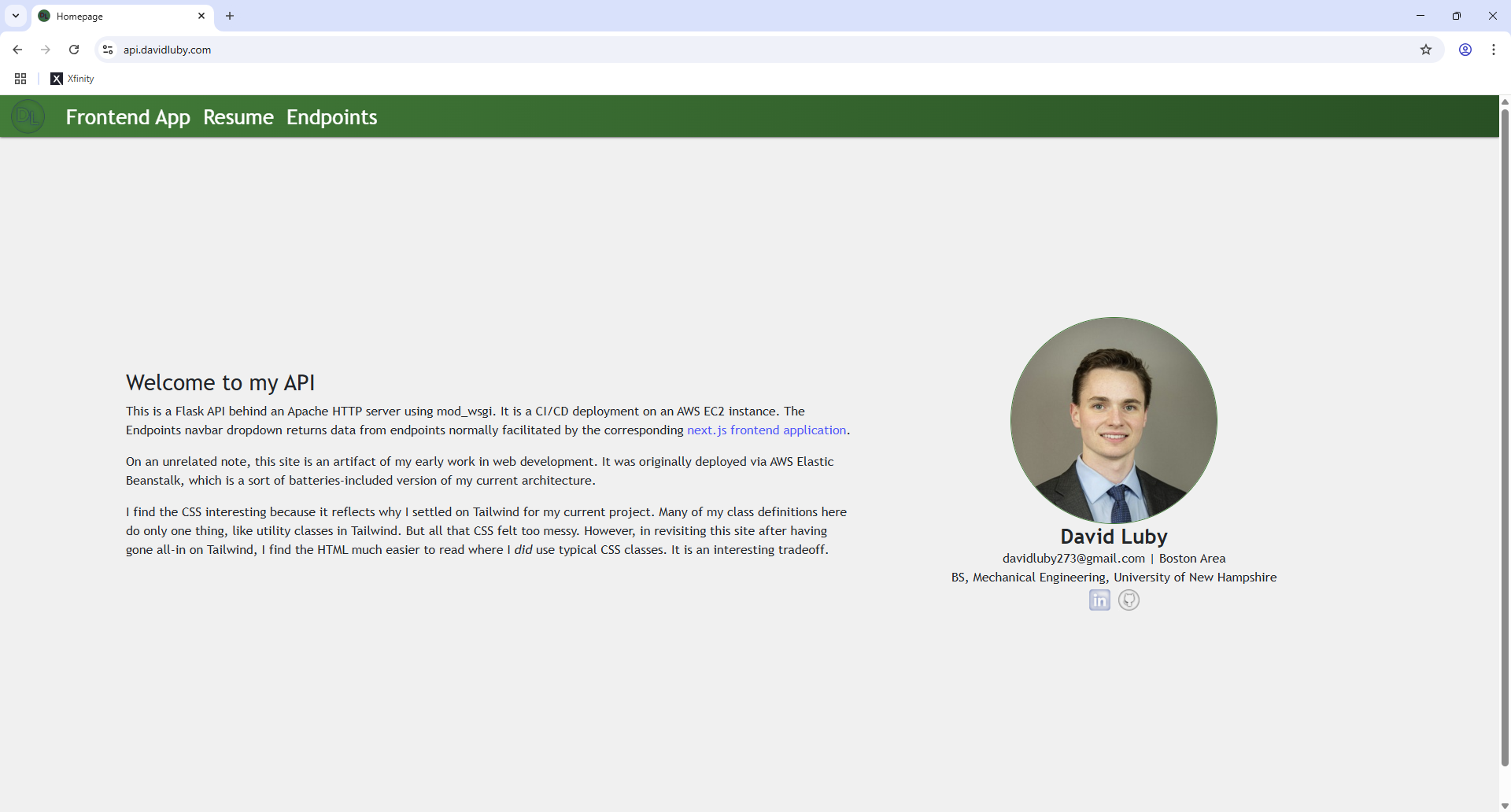Screen dimensions: 1511x812
Task: Expand the Endpoints navbar dropdown
Action: [331, 117]
